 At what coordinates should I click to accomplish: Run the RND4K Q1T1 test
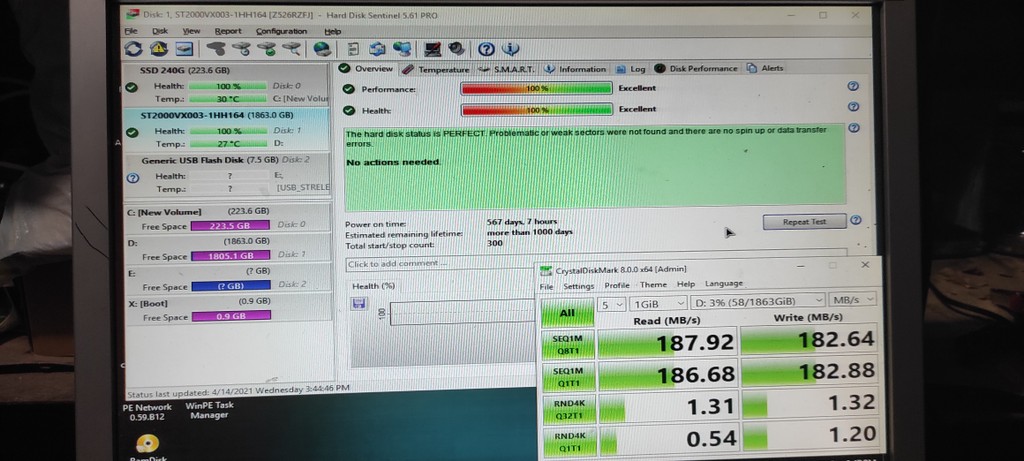click(569, 441)
